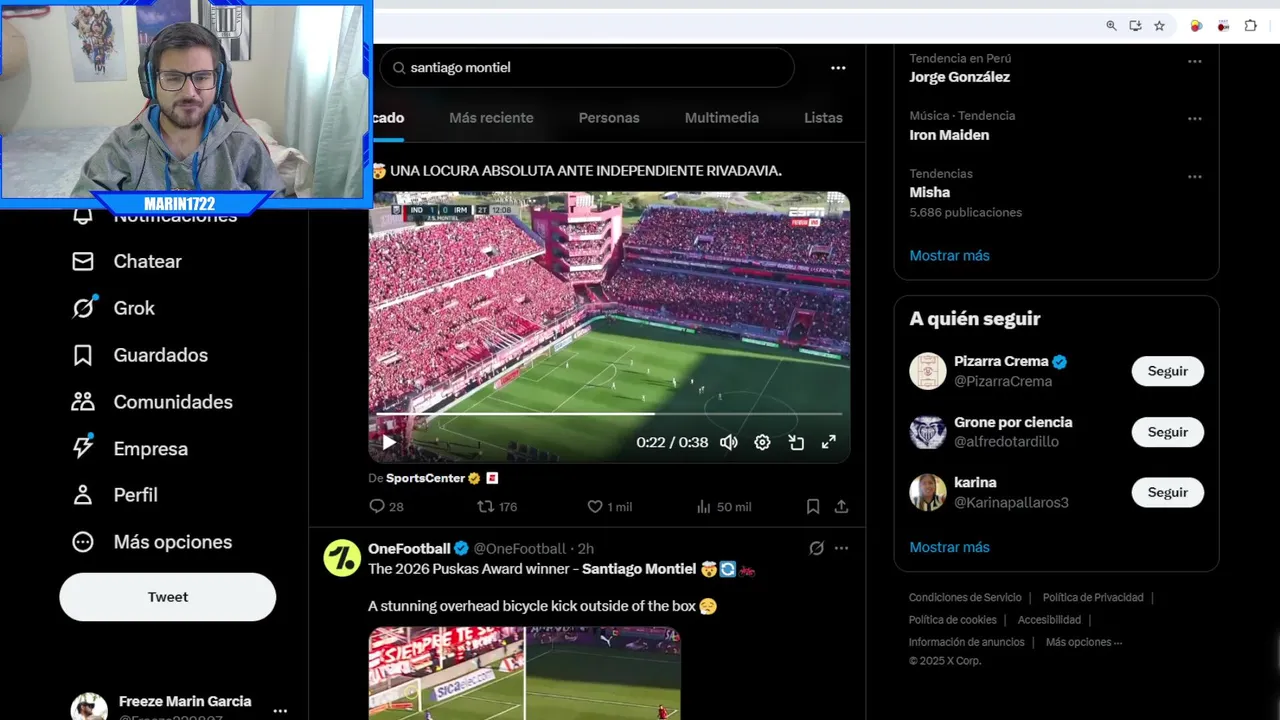Click the santiago montiel search field
Image resolution: width=1280 pixels, height=720 pixels.
point(587,68)
